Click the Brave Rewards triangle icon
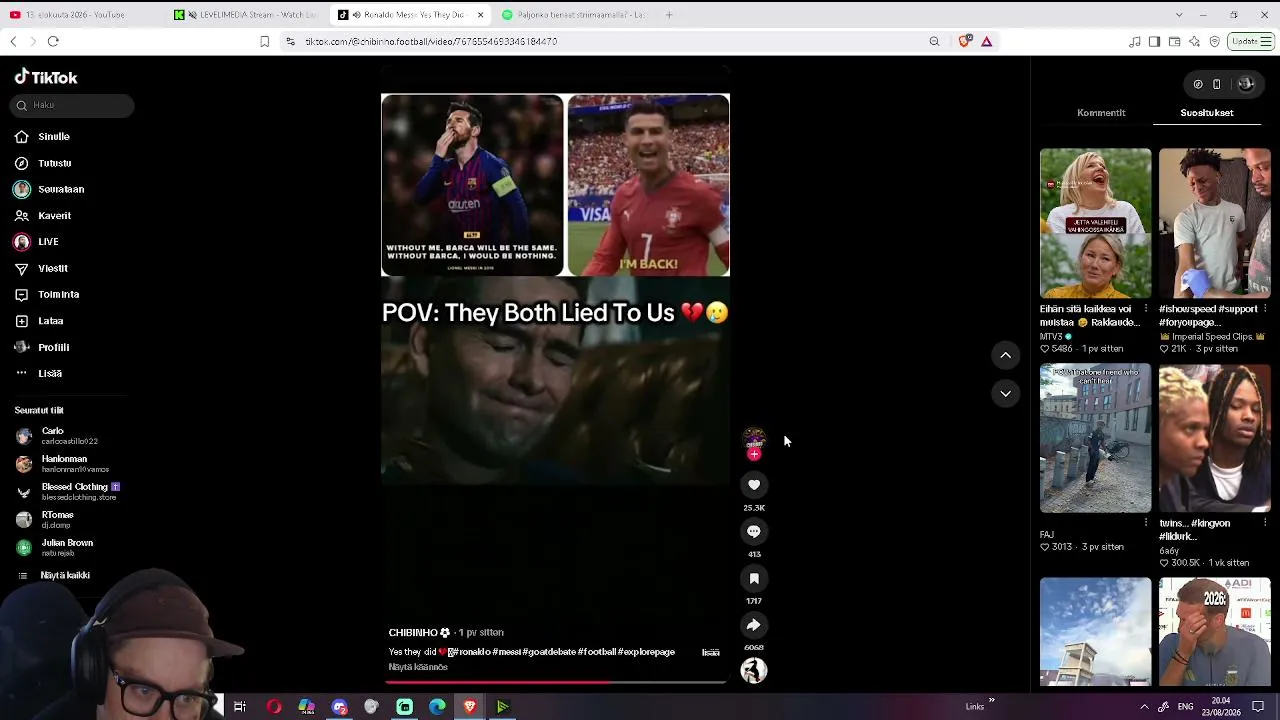Viewport: 1280px width, 720px height. pyautogui.click(x=987, y=41)
